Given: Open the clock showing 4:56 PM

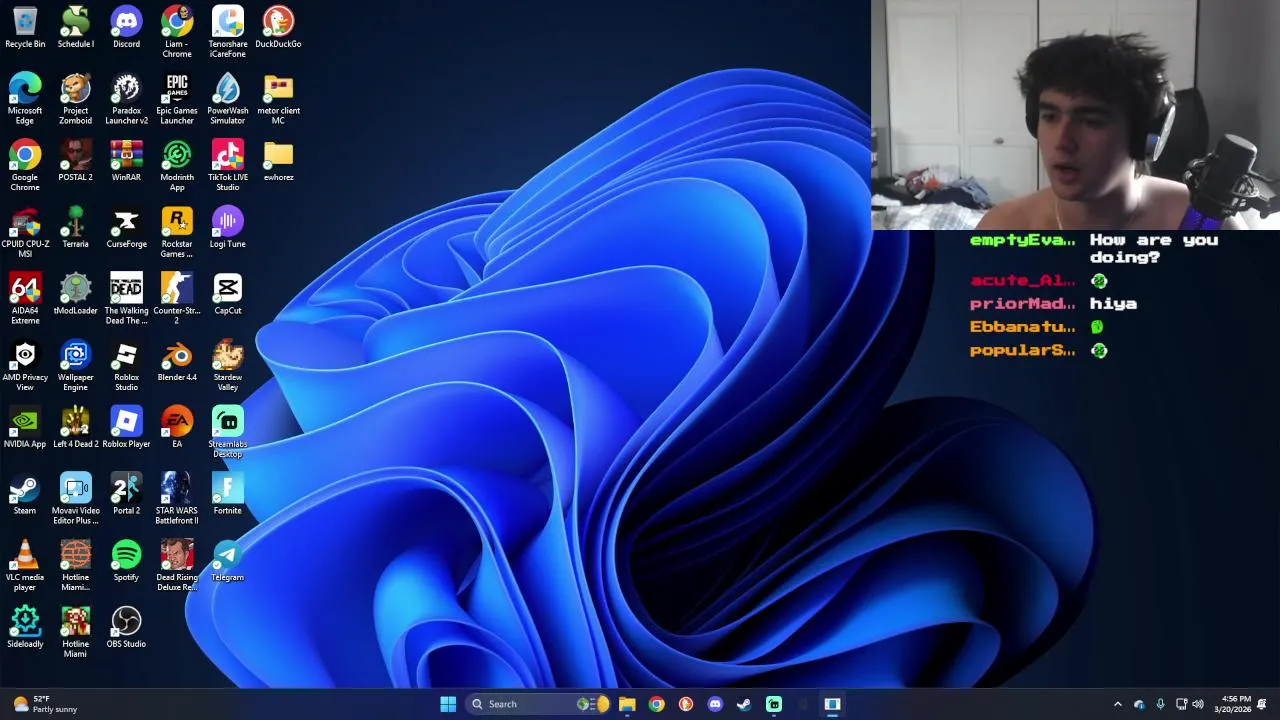Looking at the screenshot, I should click(1232, 704).
